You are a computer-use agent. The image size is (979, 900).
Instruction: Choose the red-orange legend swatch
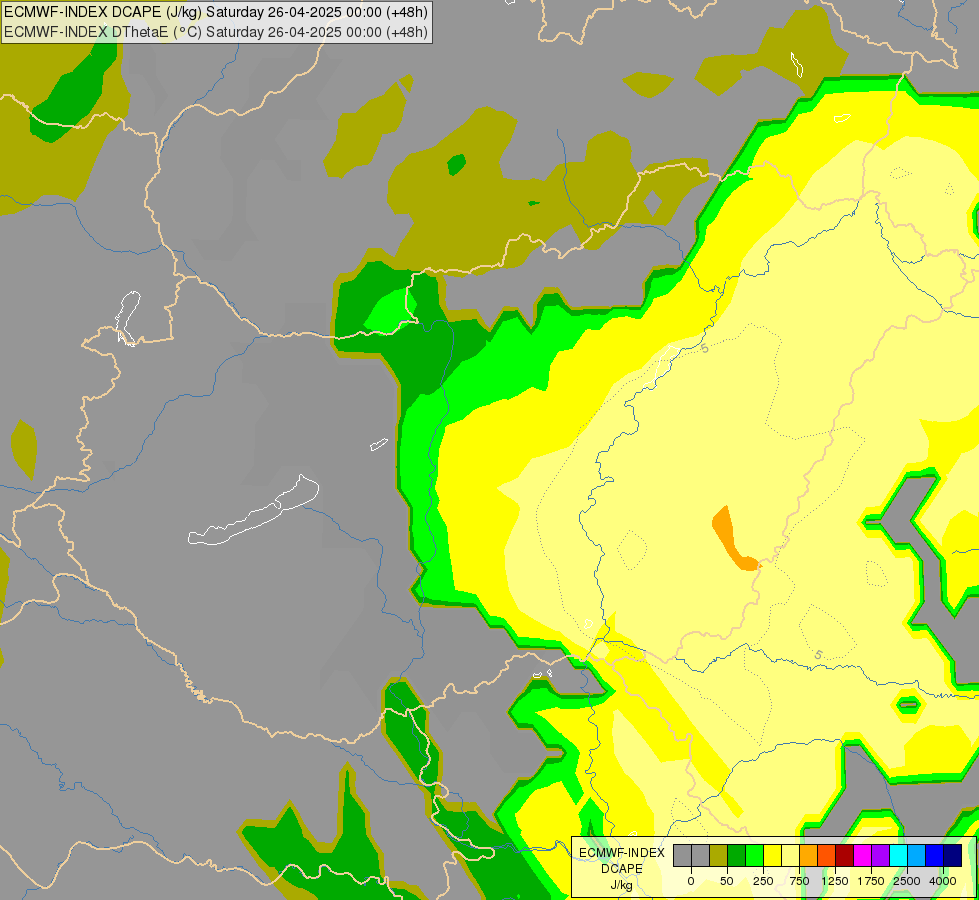tap(826, 855)
